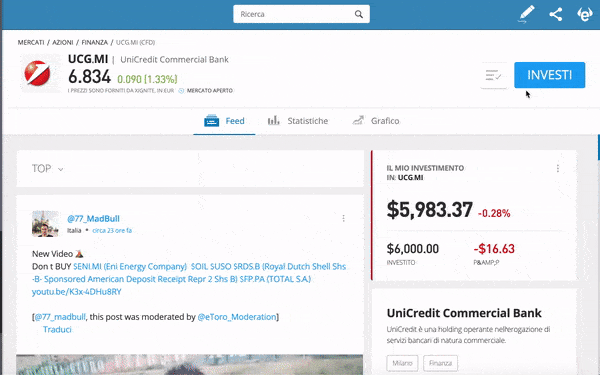Open the eToro logo icon
This screenshot has width=600, height=375.
click(585, 15)
